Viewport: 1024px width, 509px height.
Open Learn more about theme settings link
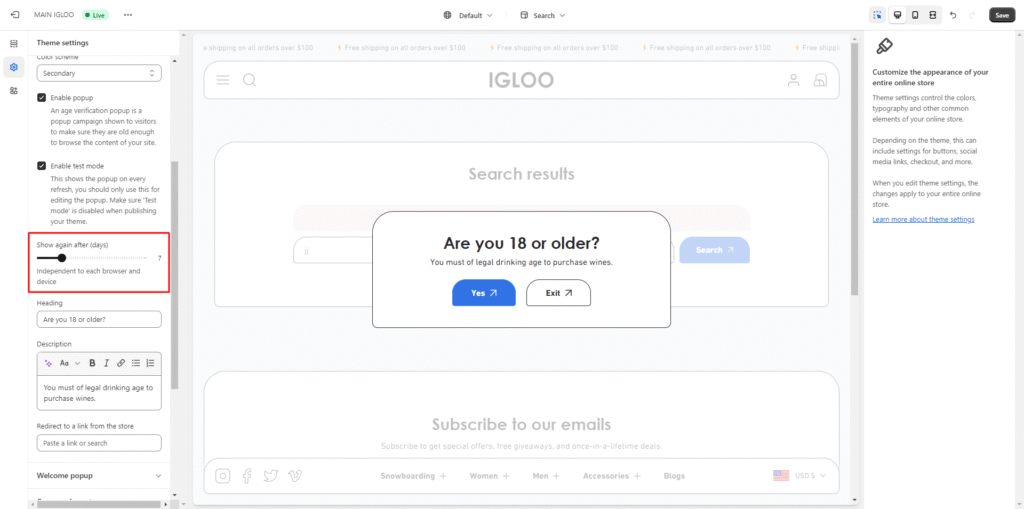[x=923, y=219]
